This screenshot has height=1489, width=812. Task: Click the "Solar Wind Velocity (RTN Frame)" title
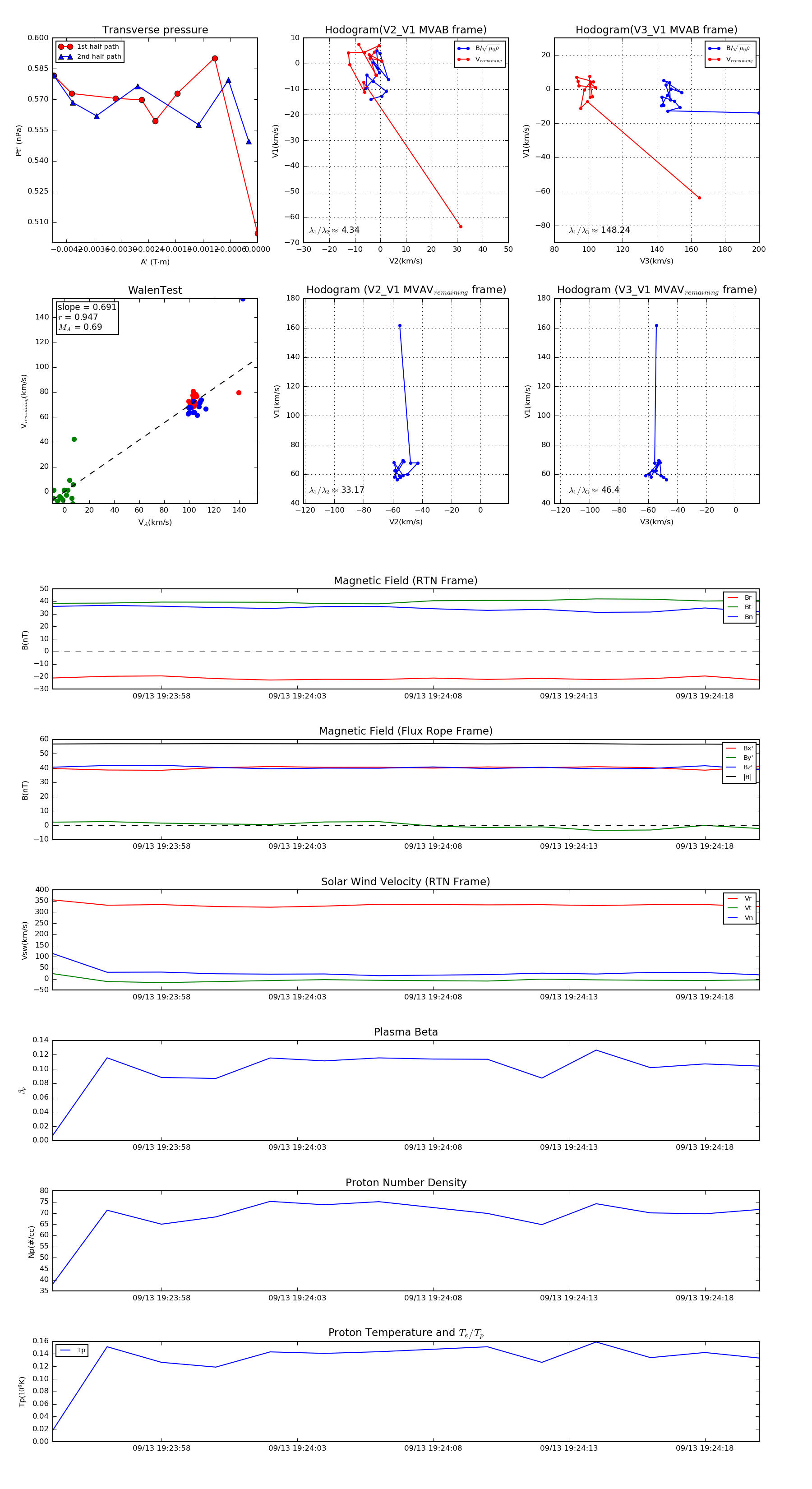coord(406,882)
